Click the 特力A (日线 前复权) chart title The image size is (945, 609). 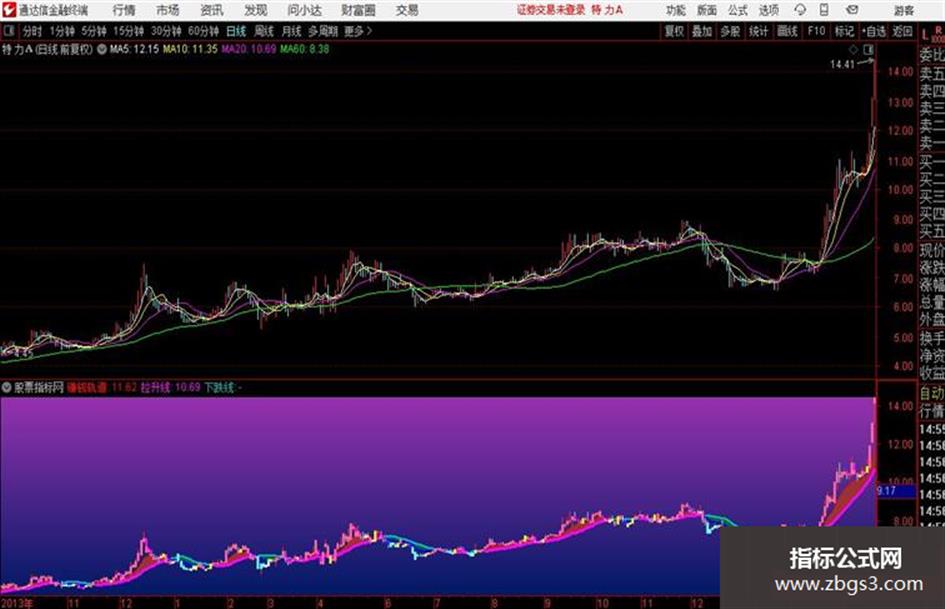pyautogui.click(x=48, y=49)
